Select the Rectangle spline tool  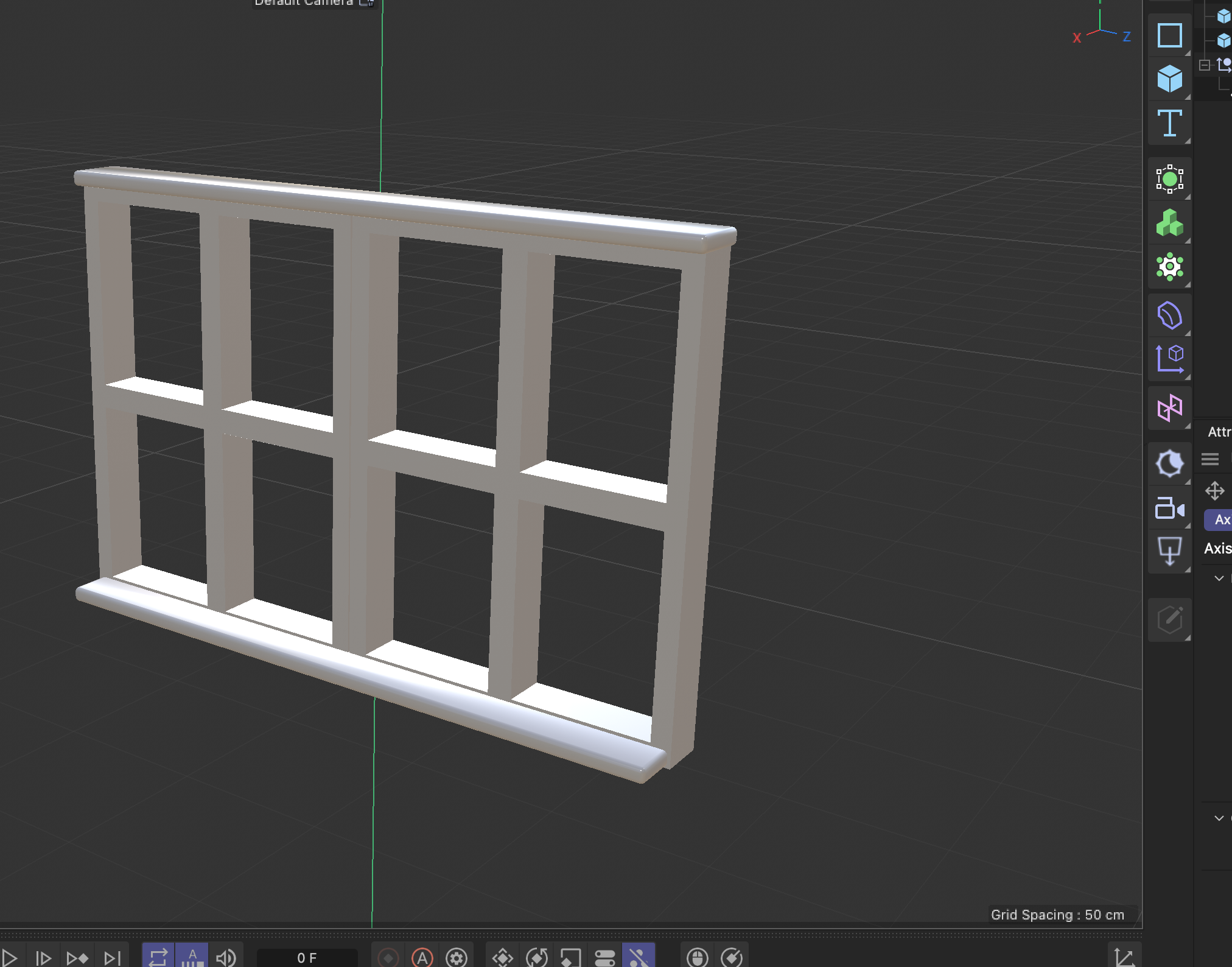tap(1171, 35)
